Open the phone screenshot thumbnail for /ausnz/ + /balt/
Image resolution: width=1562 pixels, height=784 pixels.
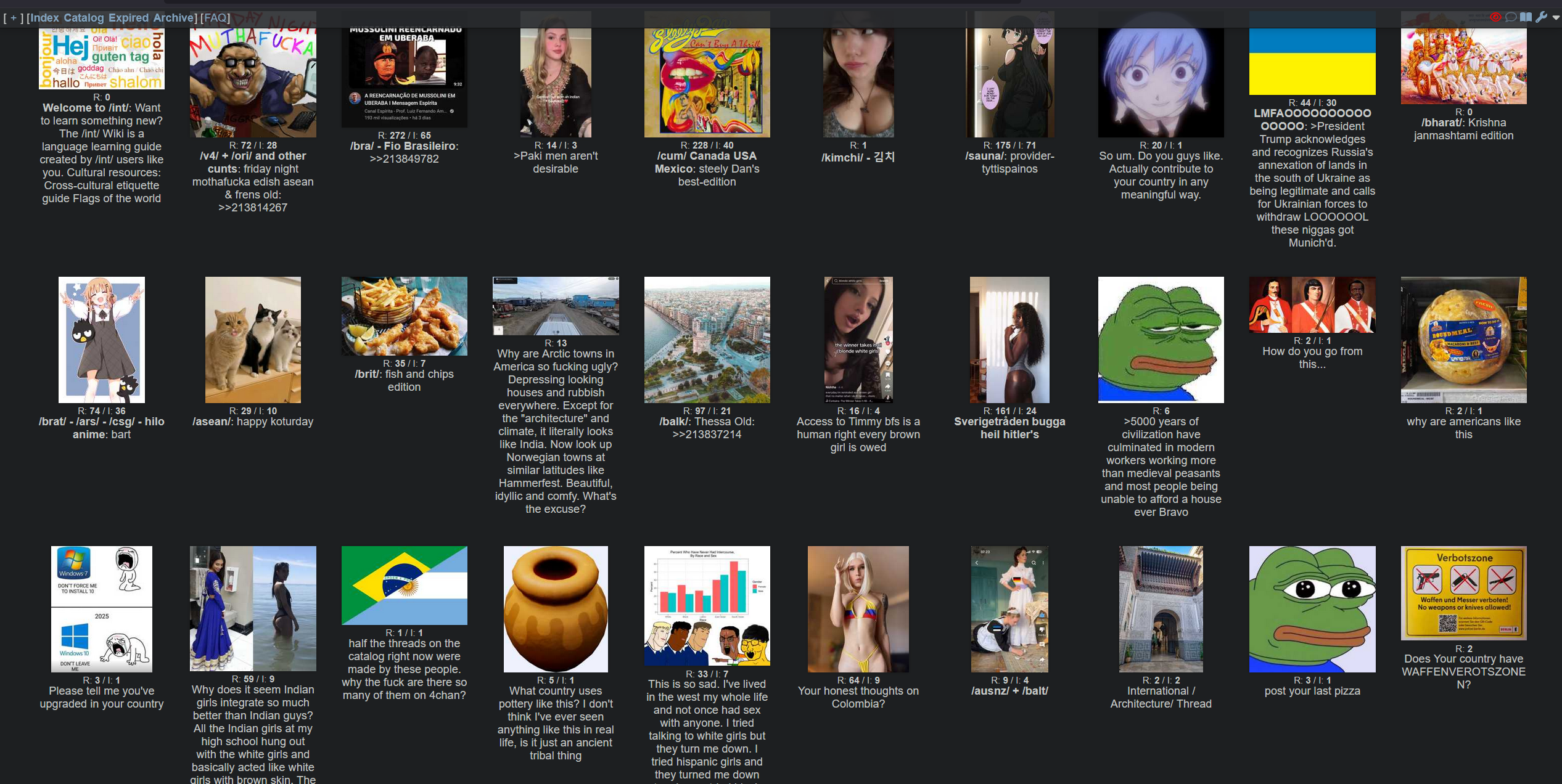[x=1009, y=609]
